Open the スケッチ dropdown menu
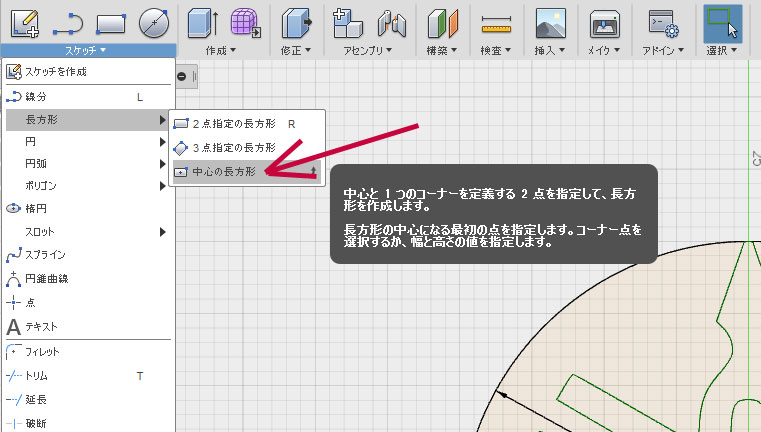The height and width of the screenshot is (432, 761). [89, 49]
